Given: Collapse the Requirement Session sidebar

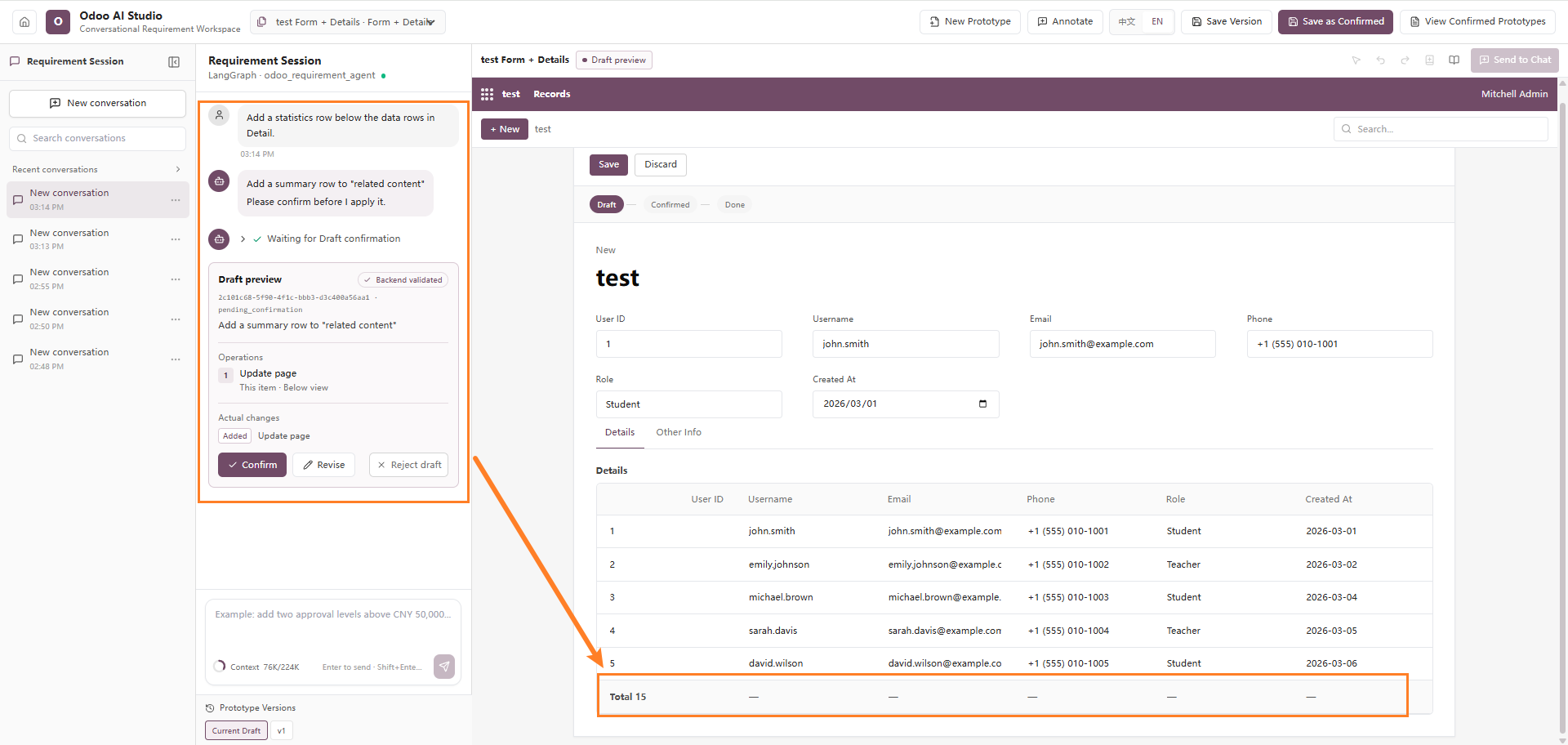Looking at the screenshot, I should (x=174, y=62).
